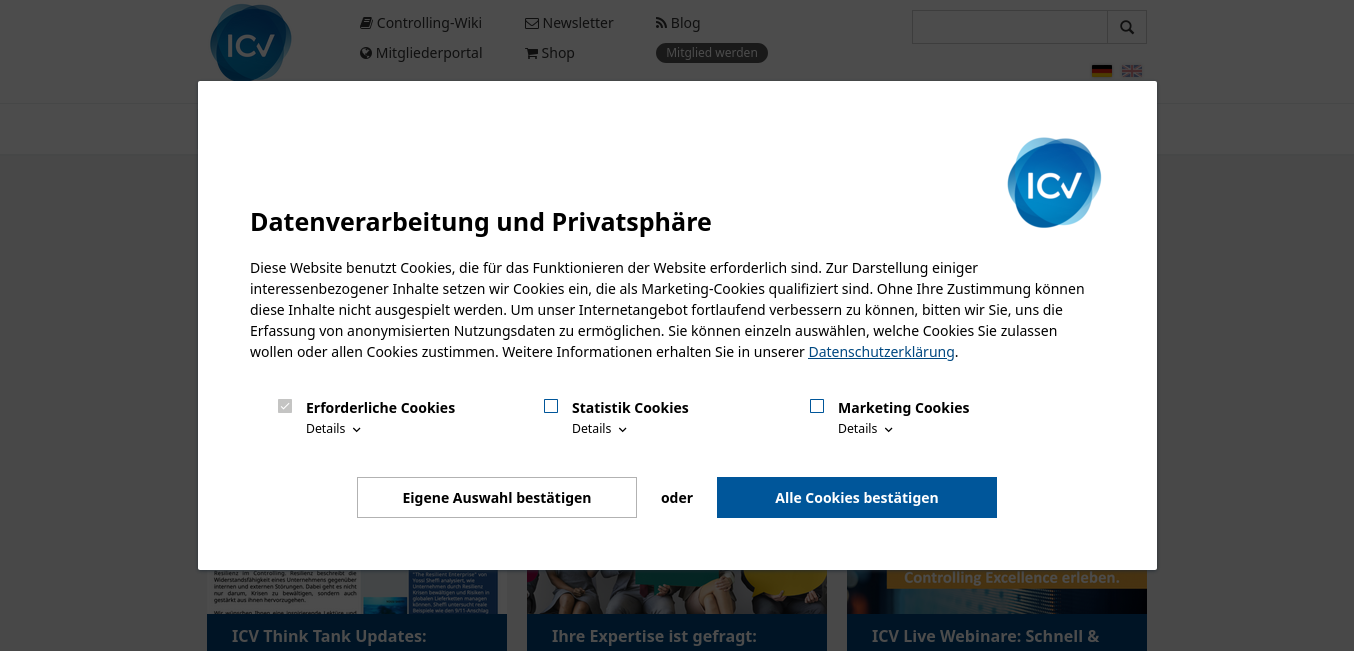The image size is (1366, 651).
Task: Click the Erforderliche Cookies label text
Action: pyautogui.click(x=380, y=408)
